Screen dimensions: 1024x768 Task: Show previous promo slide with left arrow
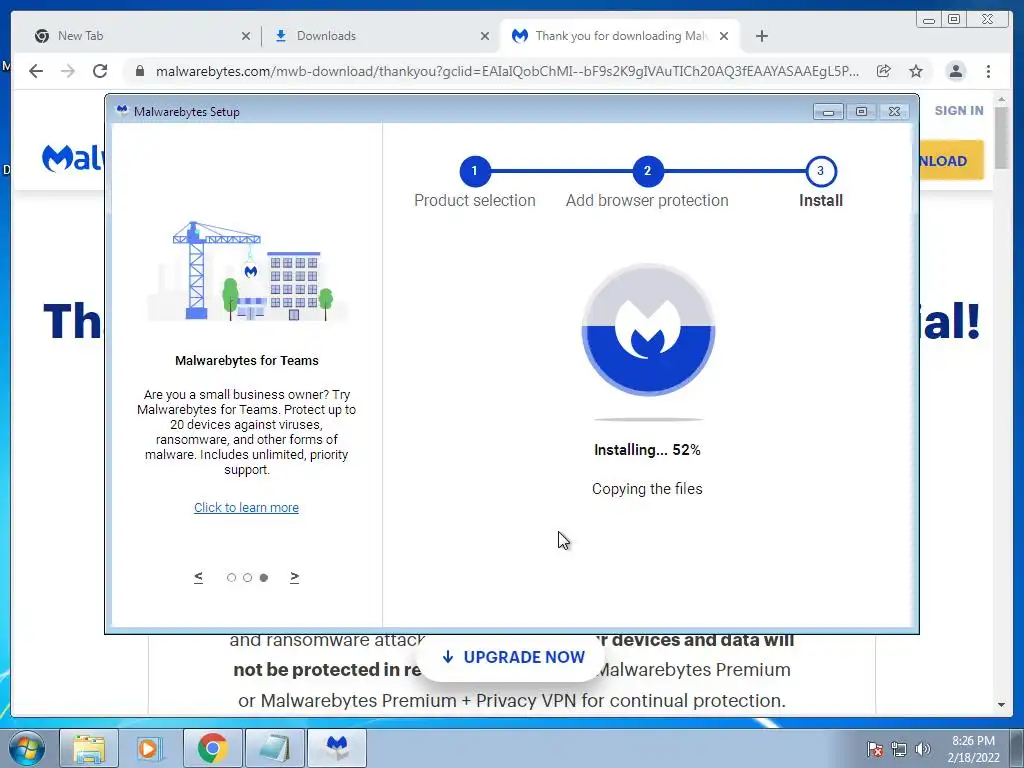pos(199,577)
